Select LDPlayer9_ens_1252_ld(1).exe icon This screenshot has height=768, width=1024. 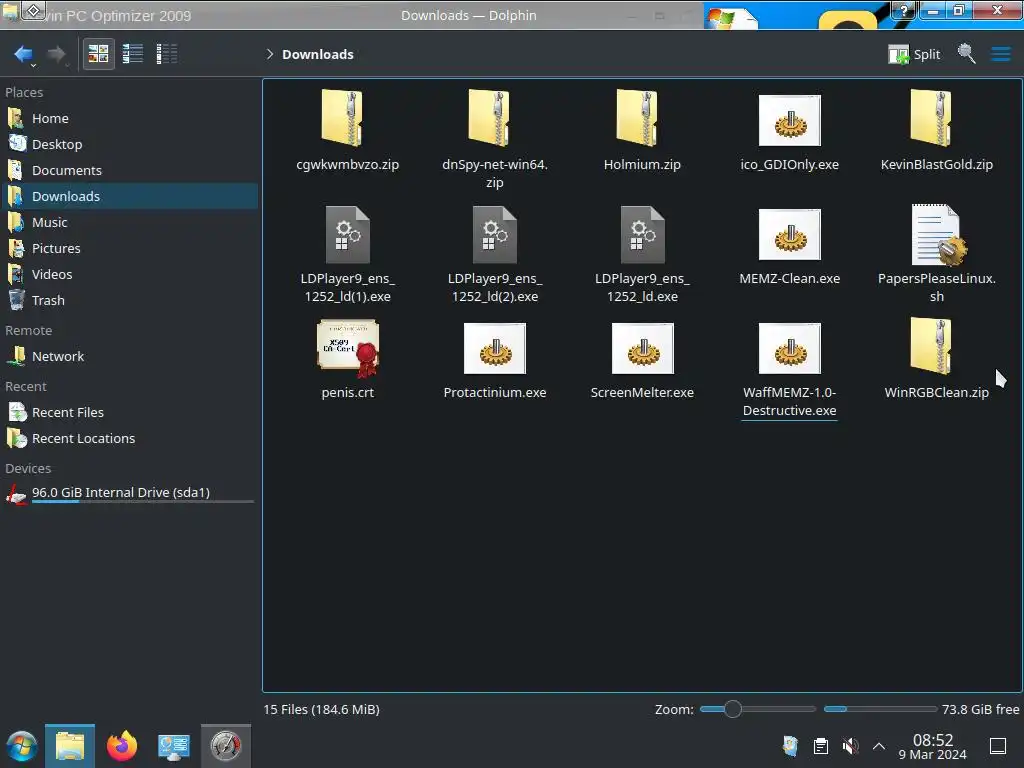347,234
